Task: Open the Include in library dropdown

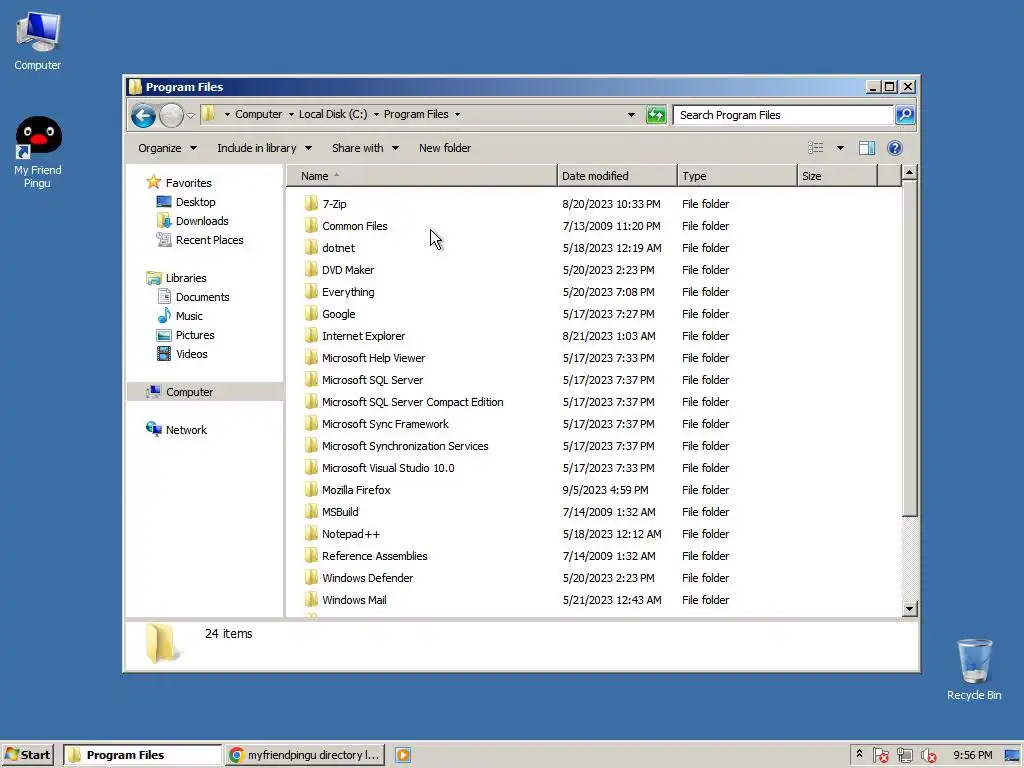Action: [264, 148]
